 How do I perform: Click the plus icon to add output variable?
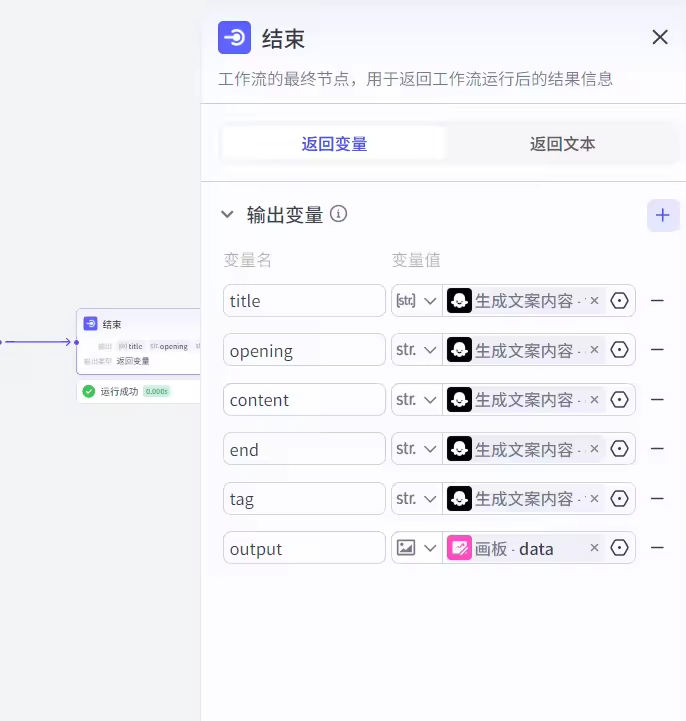663,215
